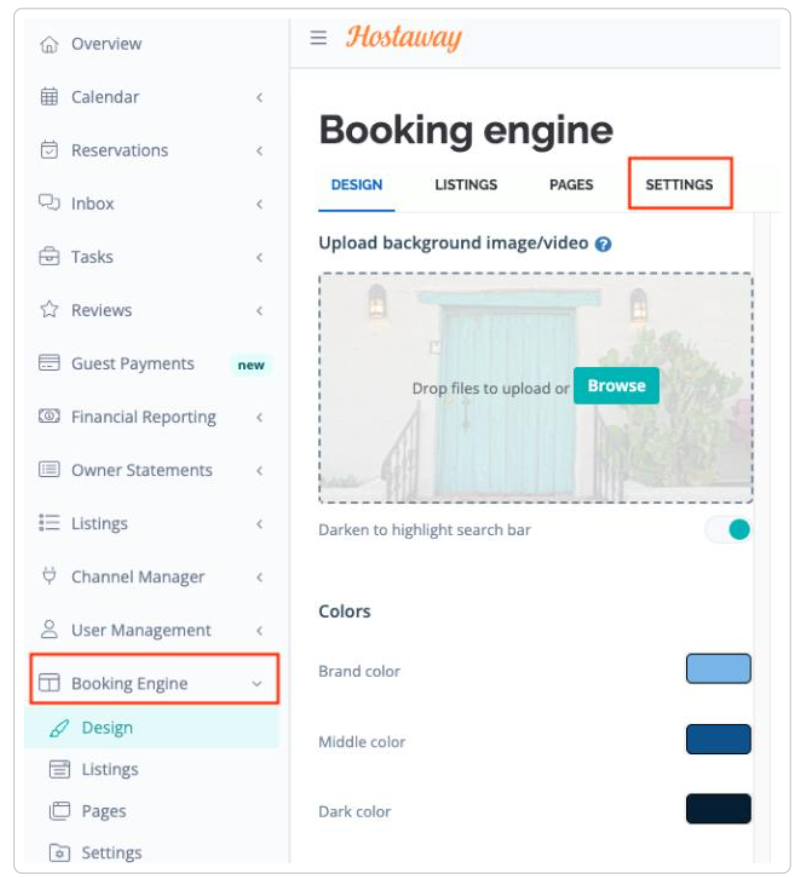Expand the Calendar menu chevron

[x=259, y=97]
